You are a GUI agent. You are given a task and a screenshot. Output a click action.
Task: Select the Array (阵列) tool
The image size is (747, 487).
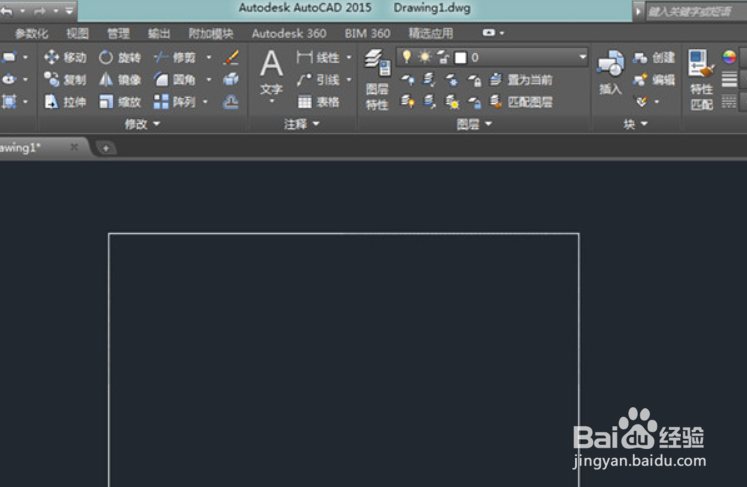(x=175, y=101)
